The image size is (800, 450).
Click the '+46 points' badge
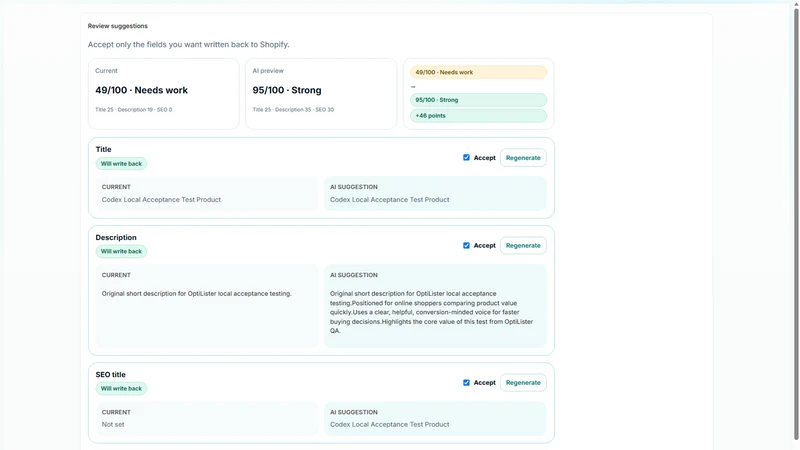coord(478,116)
